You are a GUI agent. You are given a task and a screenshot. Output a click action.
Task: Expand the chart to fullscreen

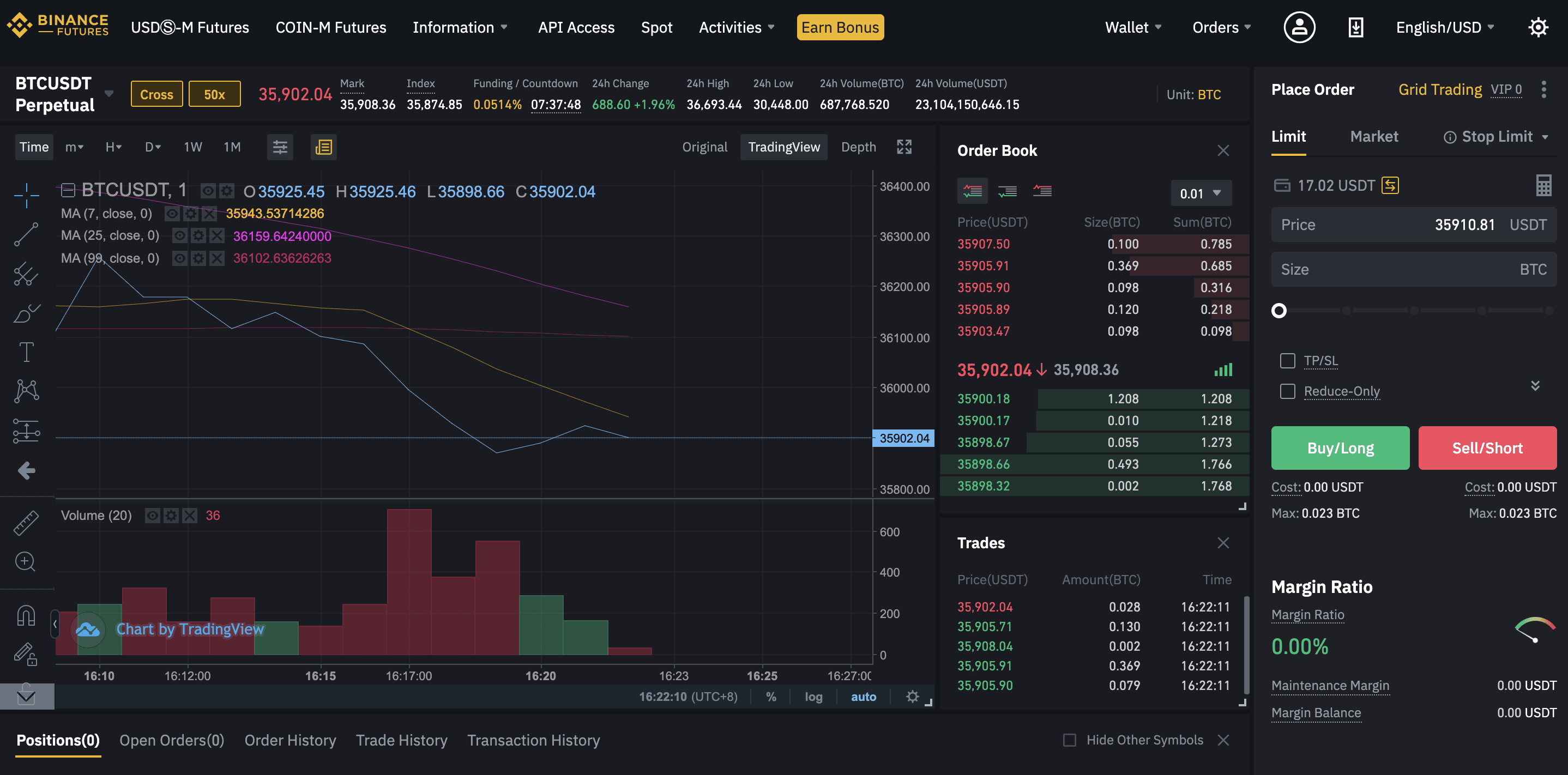(904, 147)
